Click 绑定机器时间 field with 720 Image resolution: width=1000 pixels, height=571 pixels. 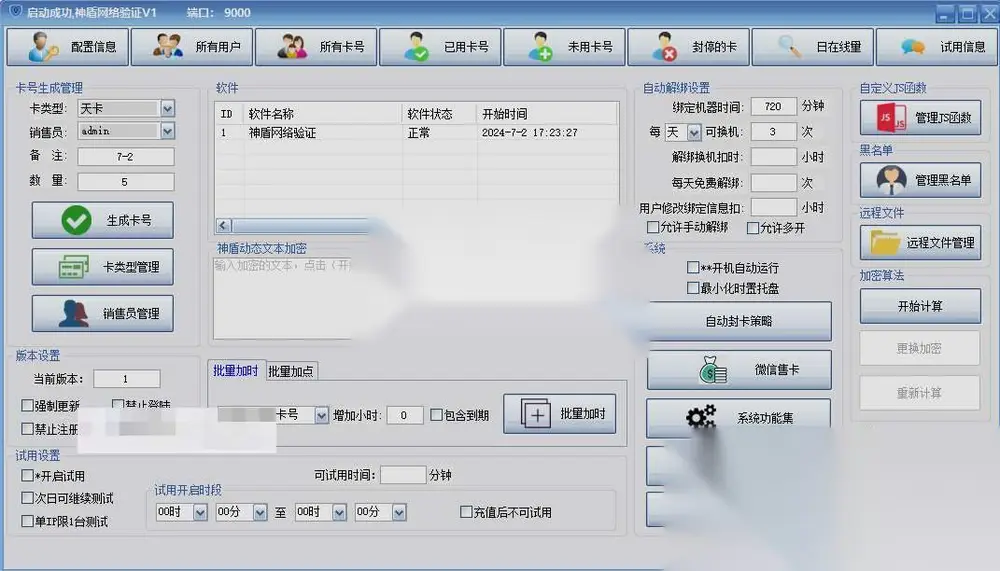(774, 106)
